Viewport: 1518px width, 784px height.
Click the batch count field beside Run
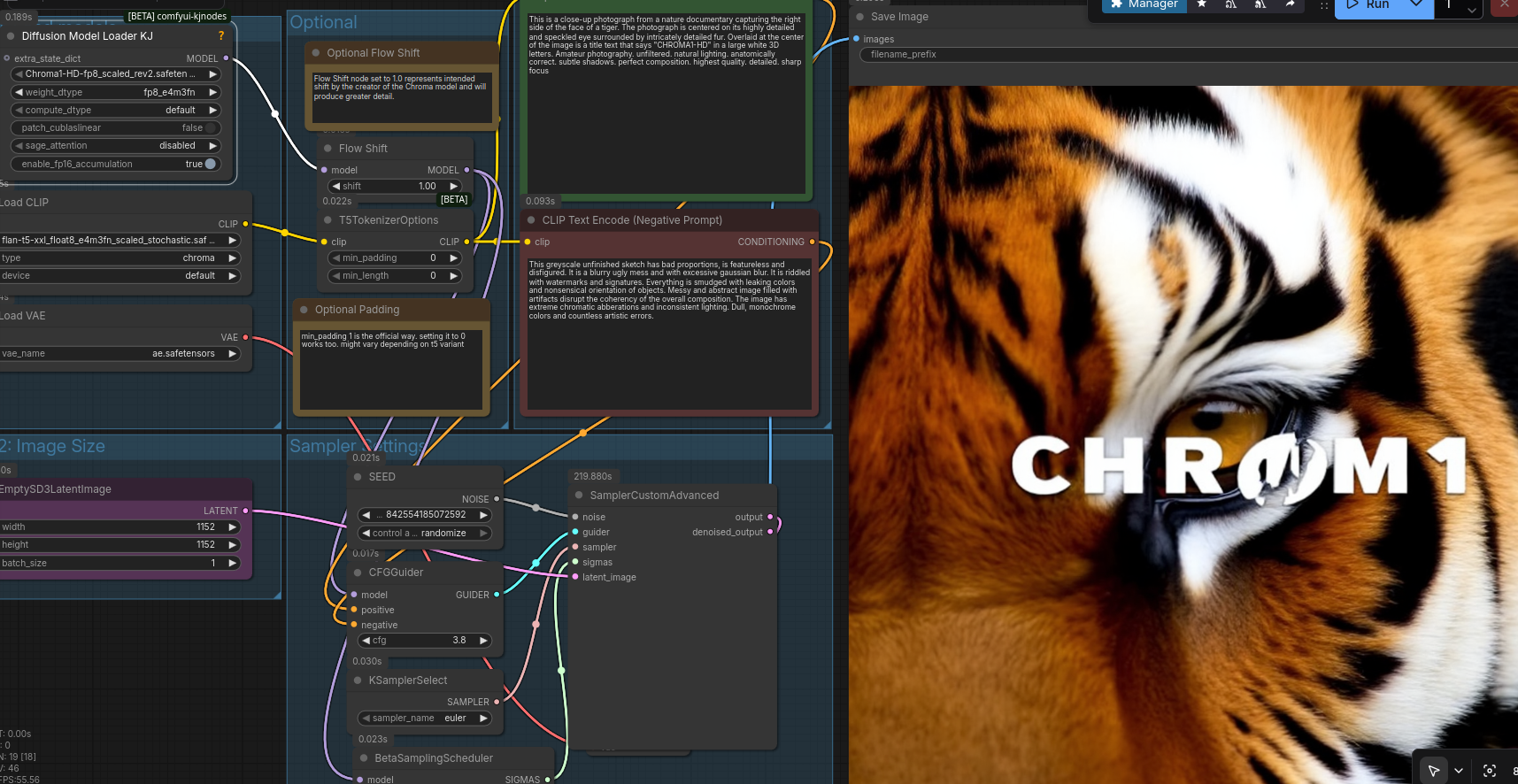[x=1450, y=6]
